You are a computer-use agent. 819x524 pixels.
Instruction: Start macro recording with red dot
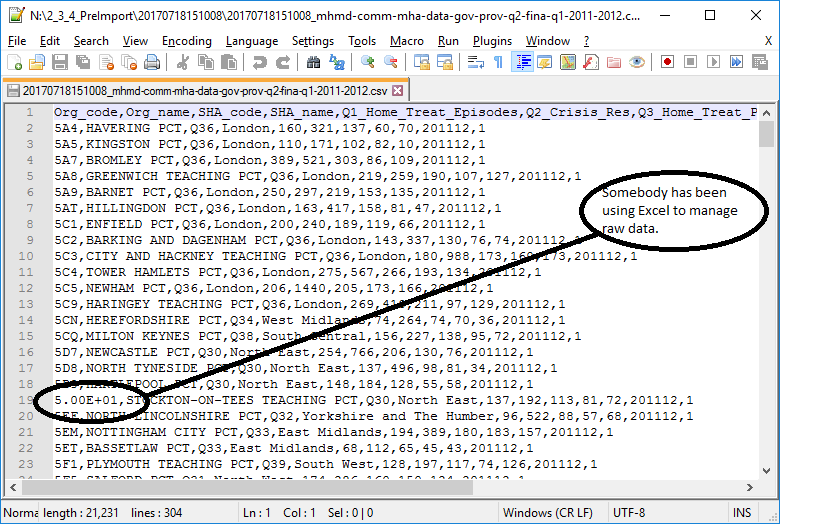[667, 62]
